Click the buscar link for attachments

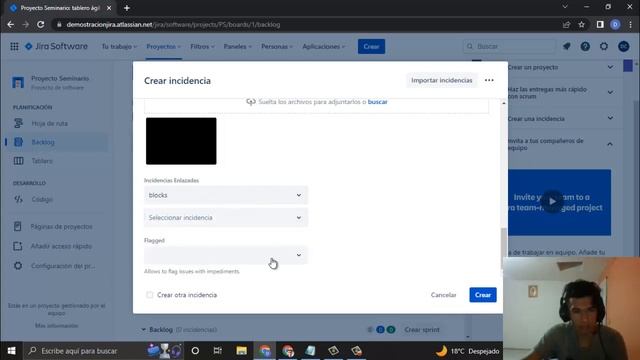[378, 102]
